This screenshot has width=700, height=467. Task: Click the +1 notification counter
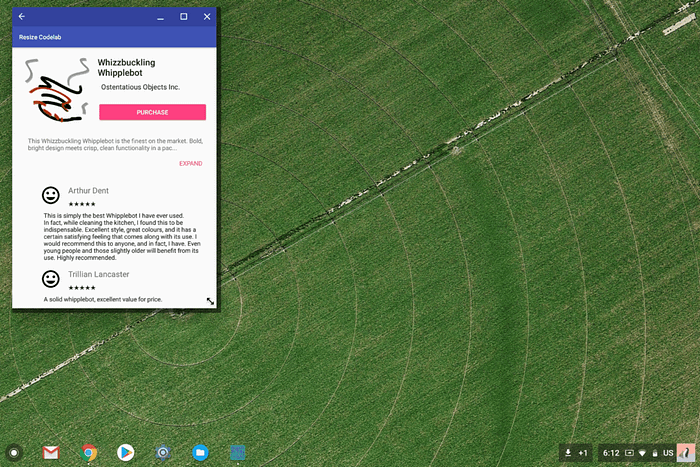pos(583,453)
